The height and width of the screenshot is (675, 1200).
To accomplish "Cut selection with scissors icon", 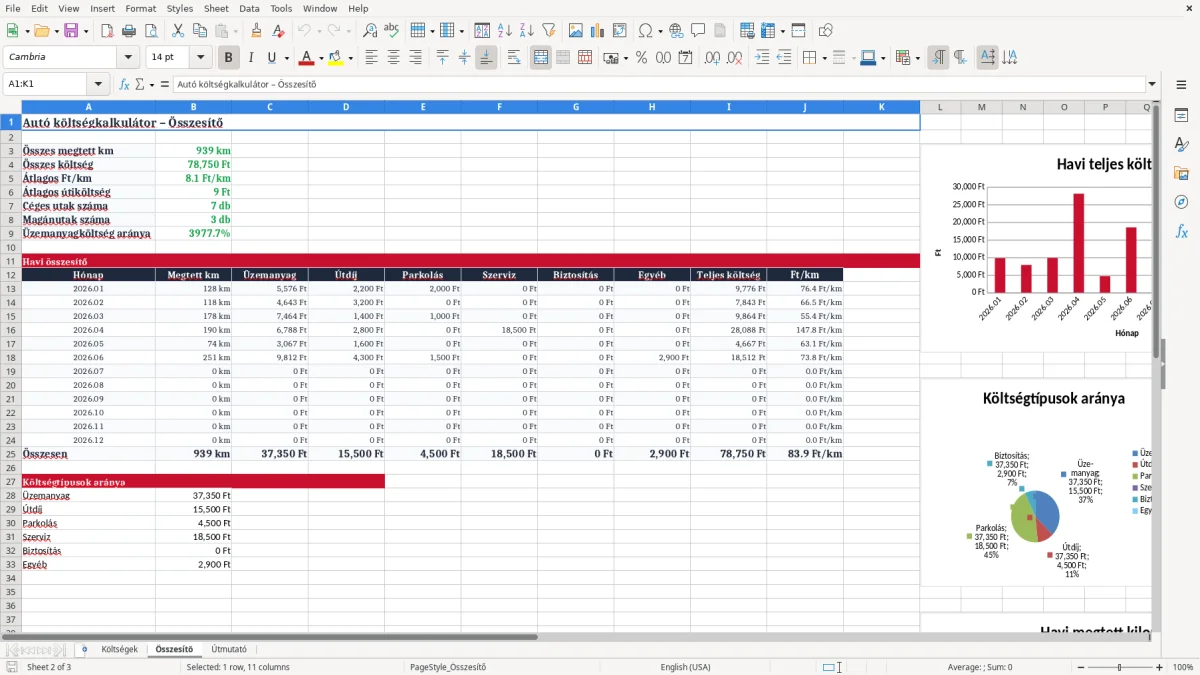I will pos(177,31).
